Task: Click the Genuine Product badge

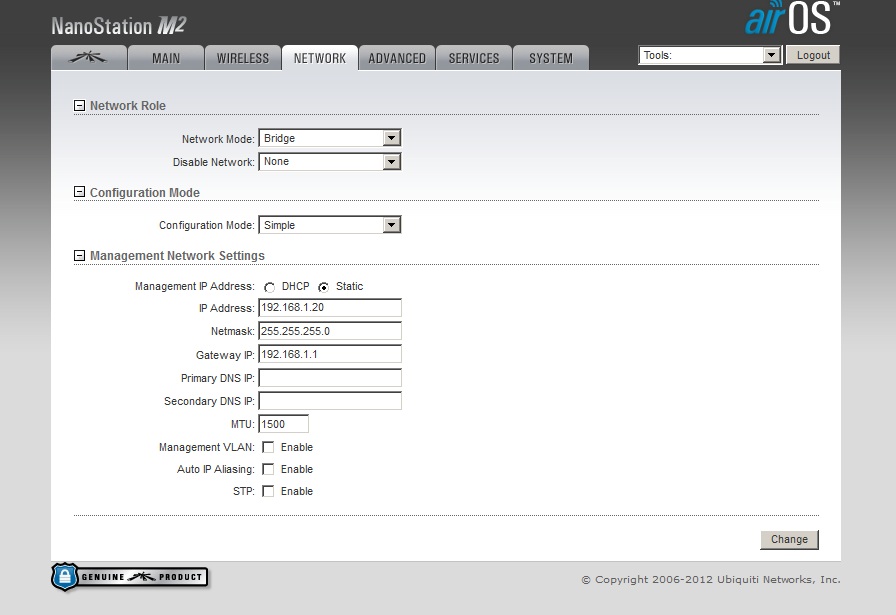Action: pos(130,577)
